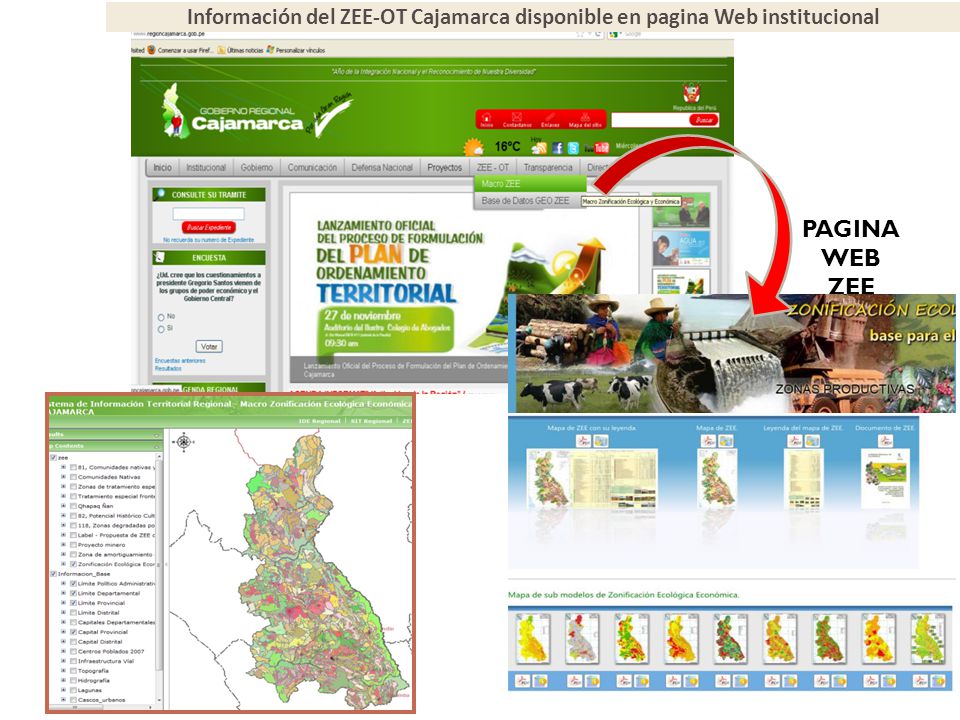Click the Buscar Expediente button
Image resolution: width=960 pixels, height=720 pixels.
pyautogui.click(x=209, y=227)
